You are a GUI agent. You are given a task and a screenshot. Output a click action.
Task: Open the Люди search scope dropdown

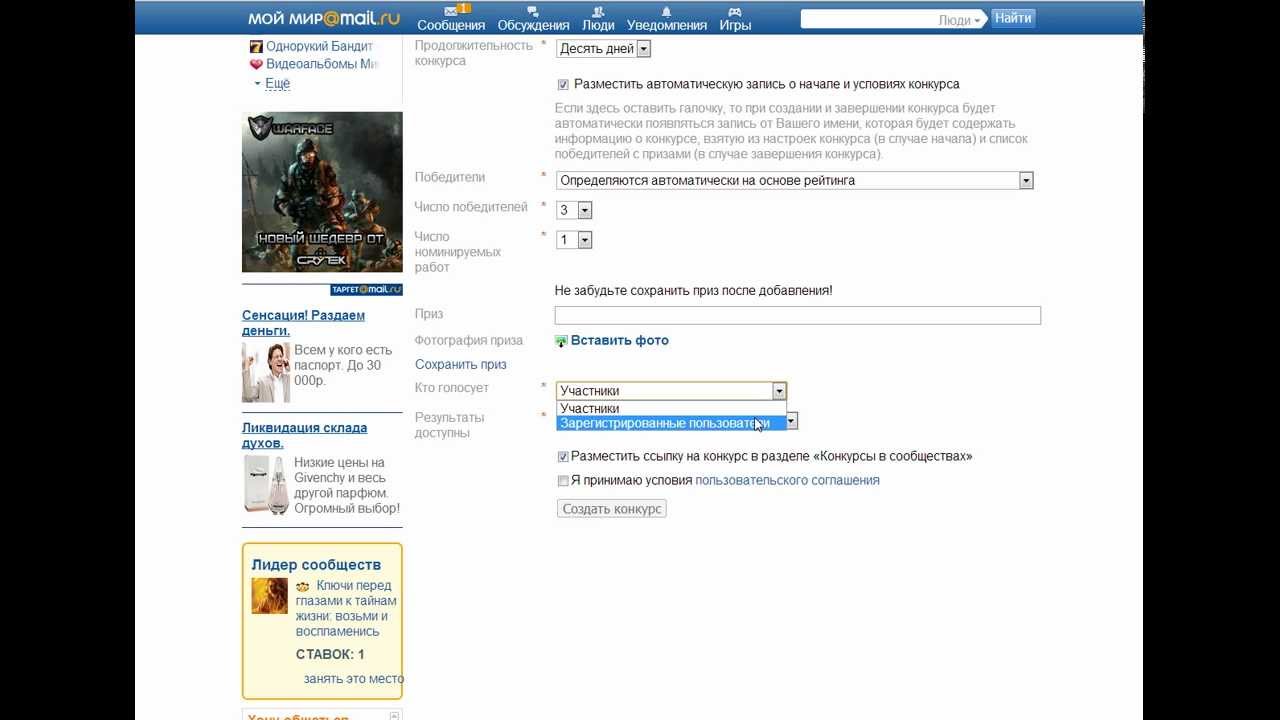tap(960, 20)
